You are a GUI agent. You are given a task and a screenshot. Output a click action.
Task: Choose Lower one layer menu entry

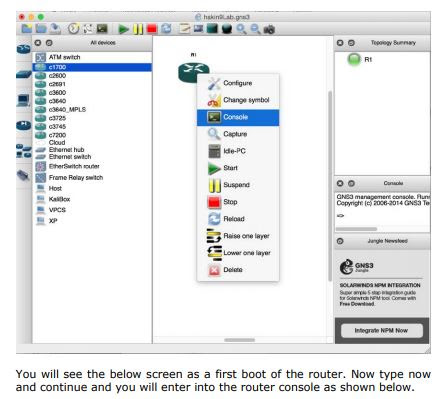click(238, 253)
